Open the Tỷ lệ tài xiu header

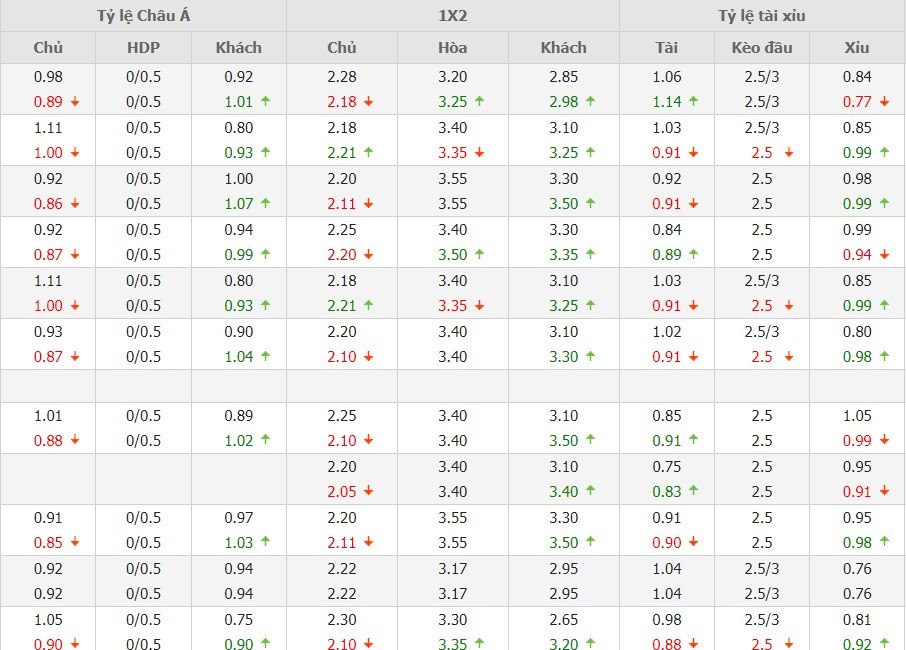click(761, 16)
